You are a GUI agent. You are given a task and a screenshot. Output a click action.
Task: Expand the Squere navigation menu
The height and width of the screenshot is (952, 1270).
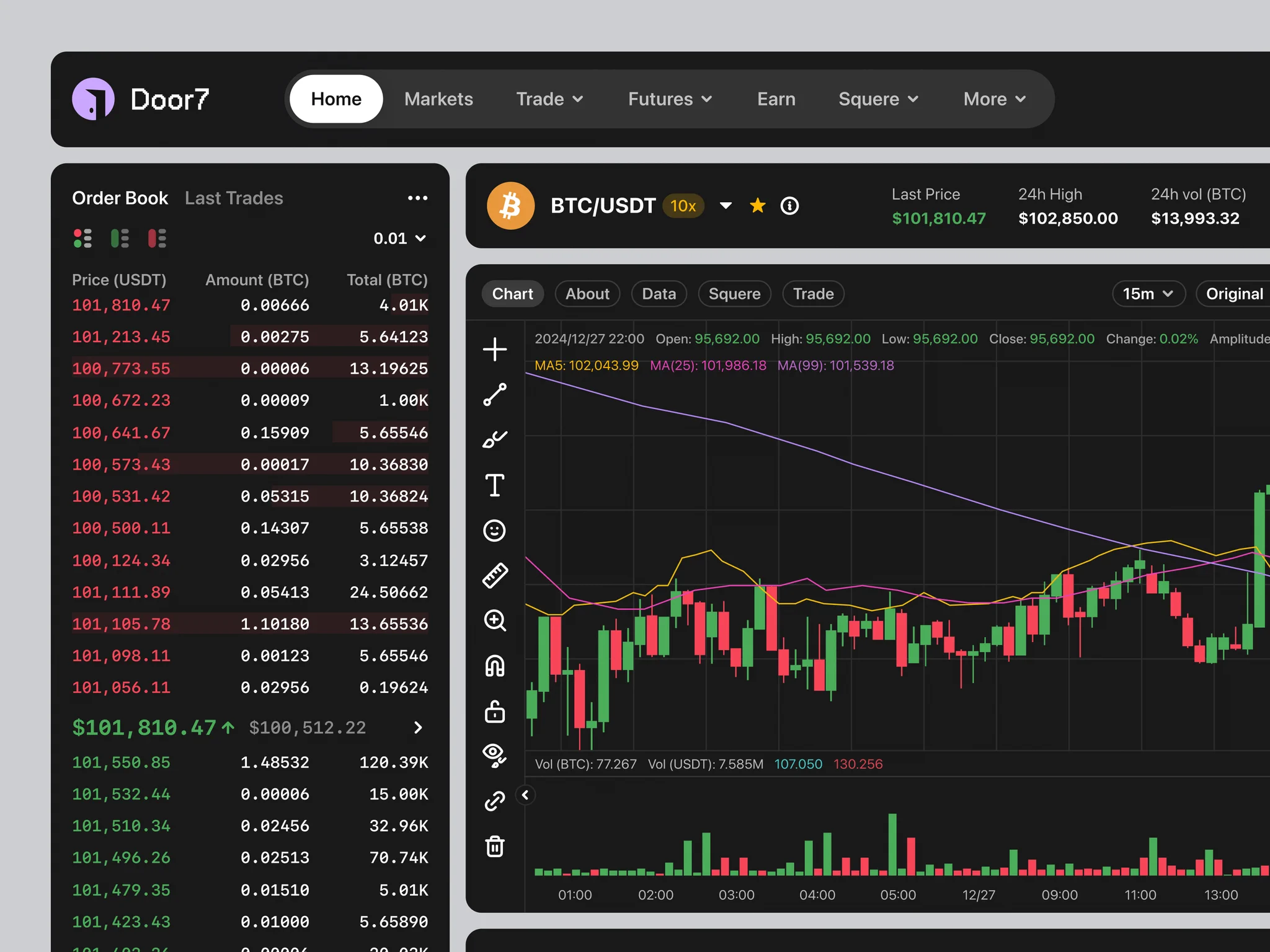pyautogui.click(x=879, y=99)
